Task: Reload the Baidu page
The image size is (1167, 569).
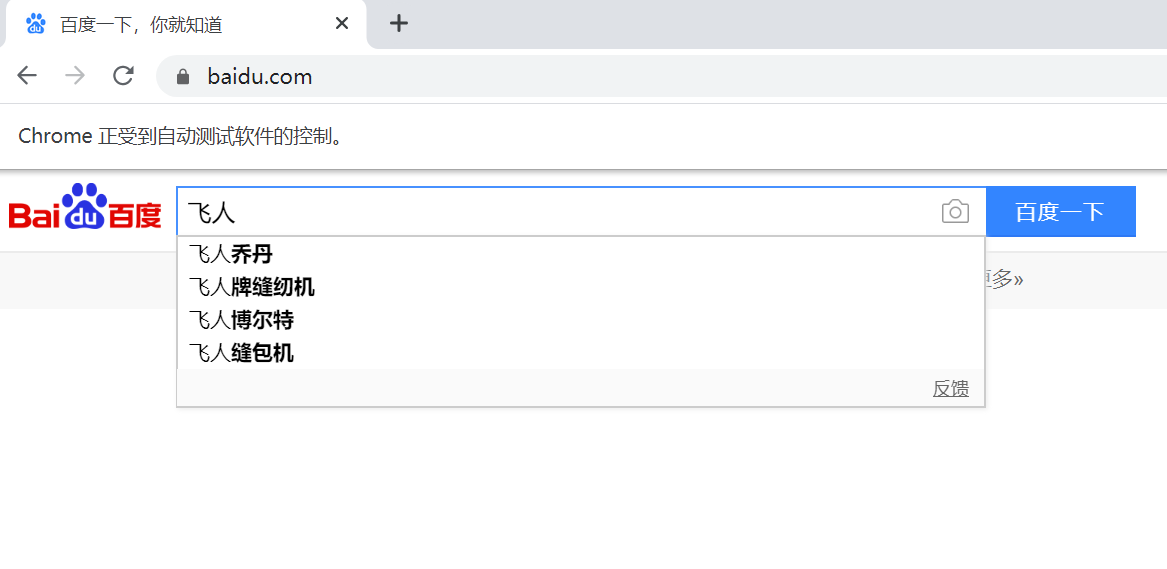Action: [123, 76]
